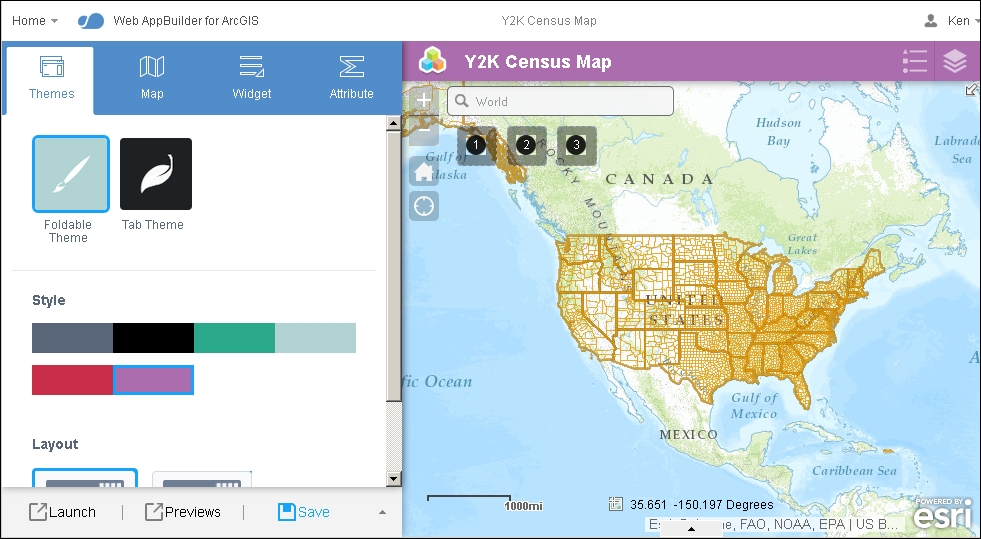Click the Powered by Esri logo
This screenshot has height=539, width=981.
pos(945,513)
